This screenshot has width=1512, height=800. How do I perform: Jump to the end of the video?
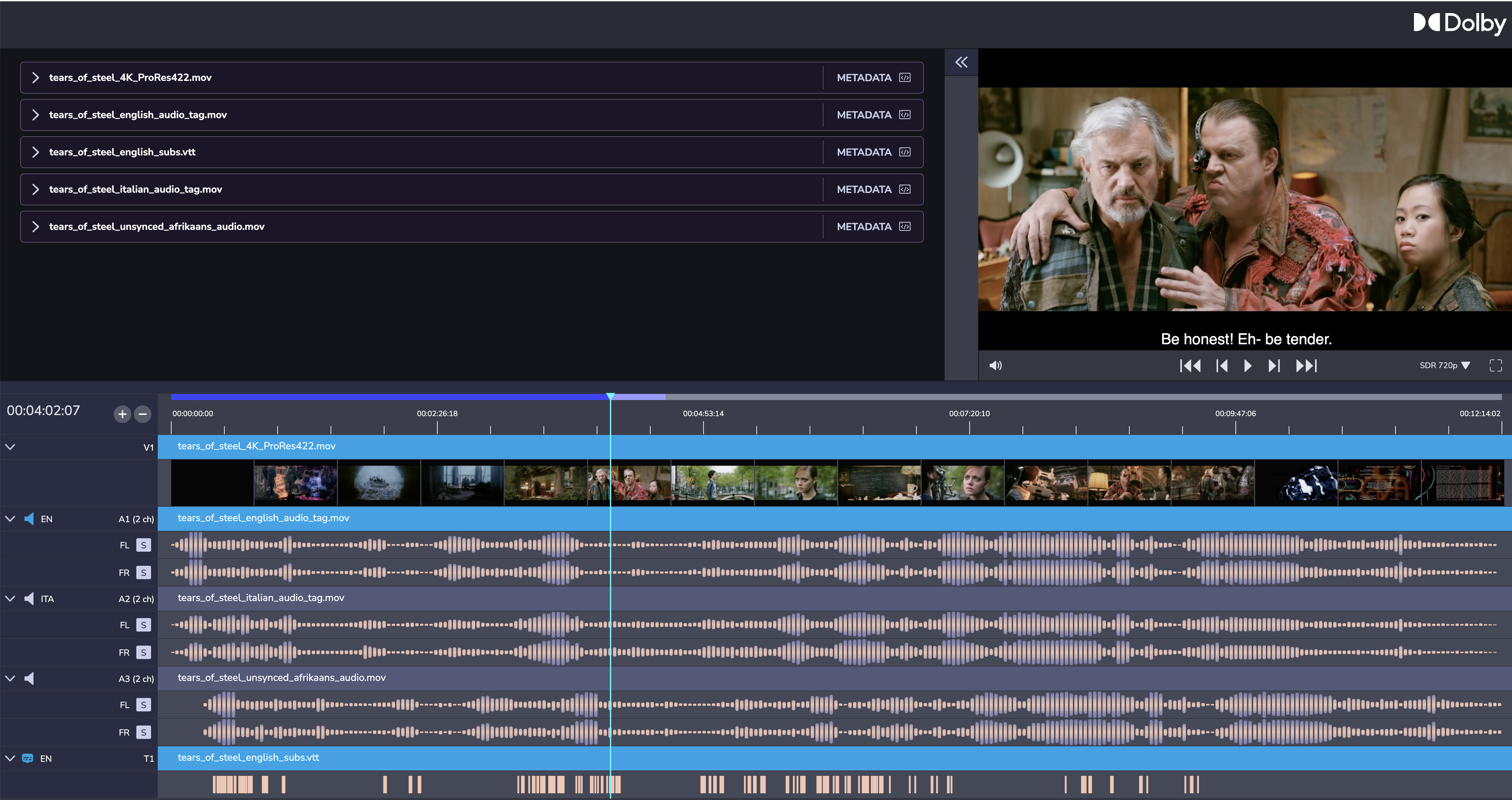(1307, 366)
